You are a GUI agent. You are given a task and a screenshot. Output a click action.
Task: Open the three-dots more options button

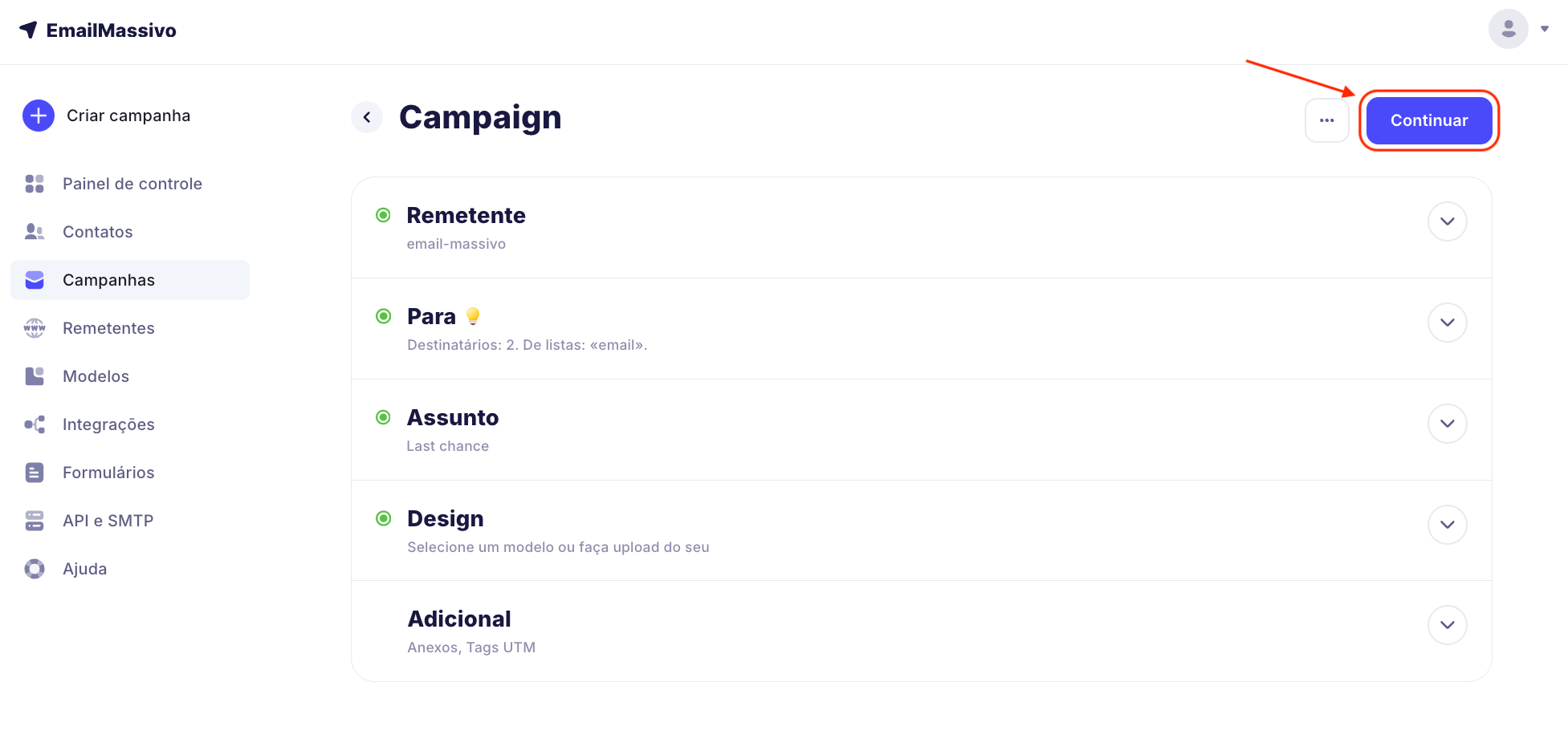pyautogui.click(x=1326, y=120)
